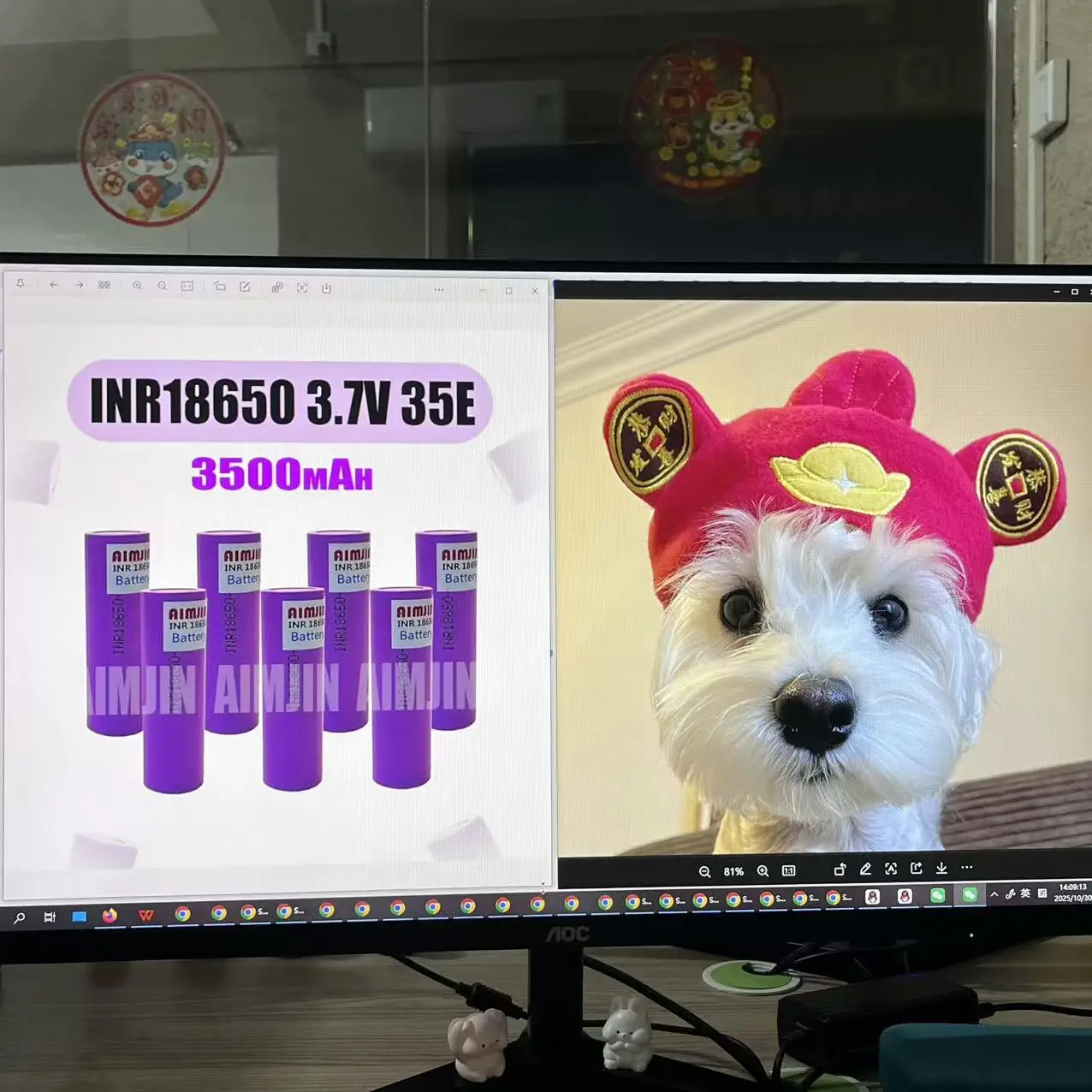Recognize text in the dog photo

[x=891, y=869]
